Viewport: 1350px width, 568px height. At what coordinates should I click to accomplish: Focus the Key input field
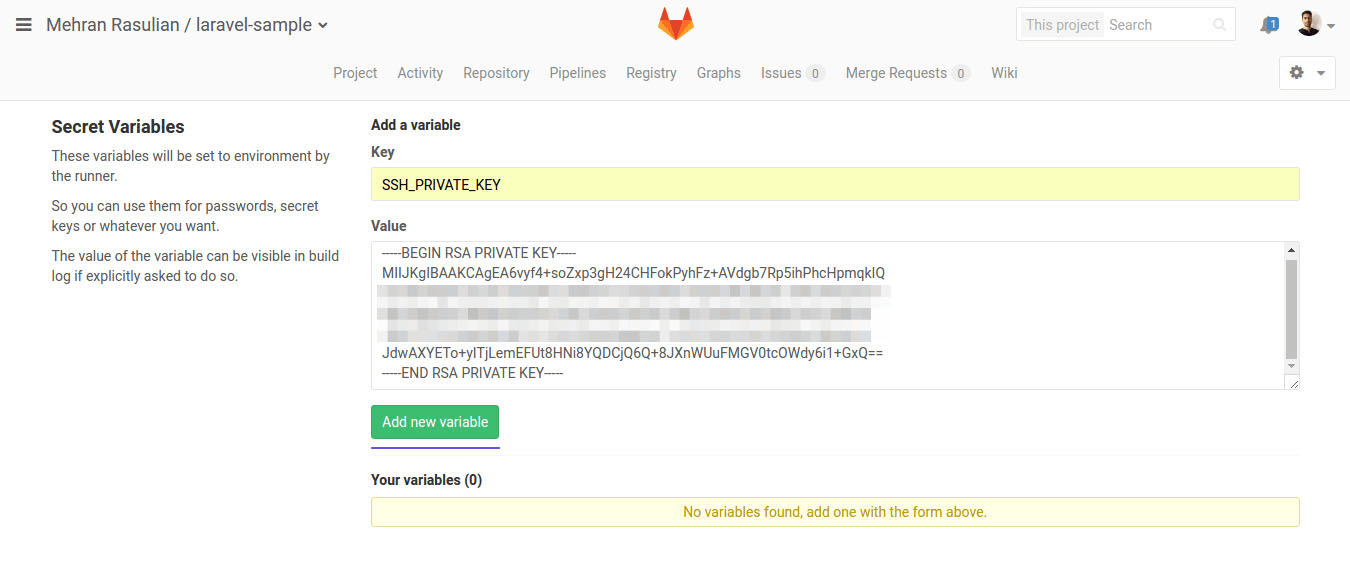tap(834, 184)
